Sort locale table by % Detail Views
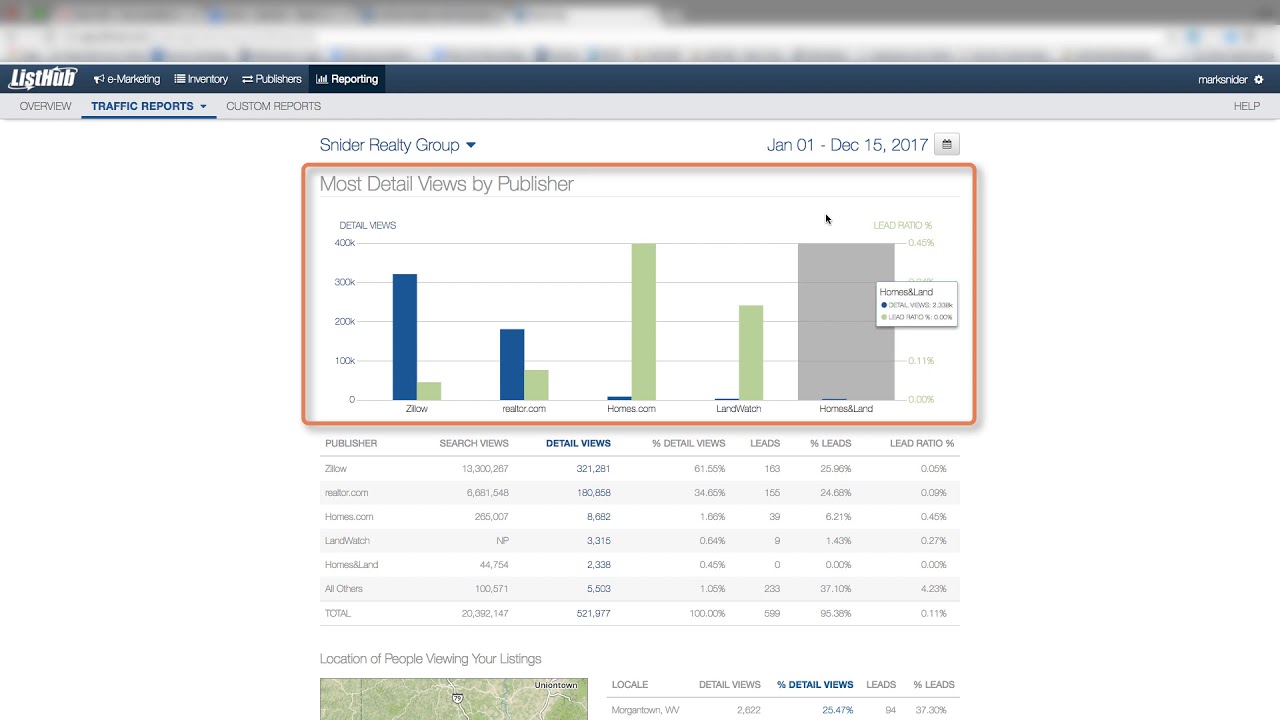Viewport: 1280px width, 720px height. pyautogui.click(x=815, y=685)
